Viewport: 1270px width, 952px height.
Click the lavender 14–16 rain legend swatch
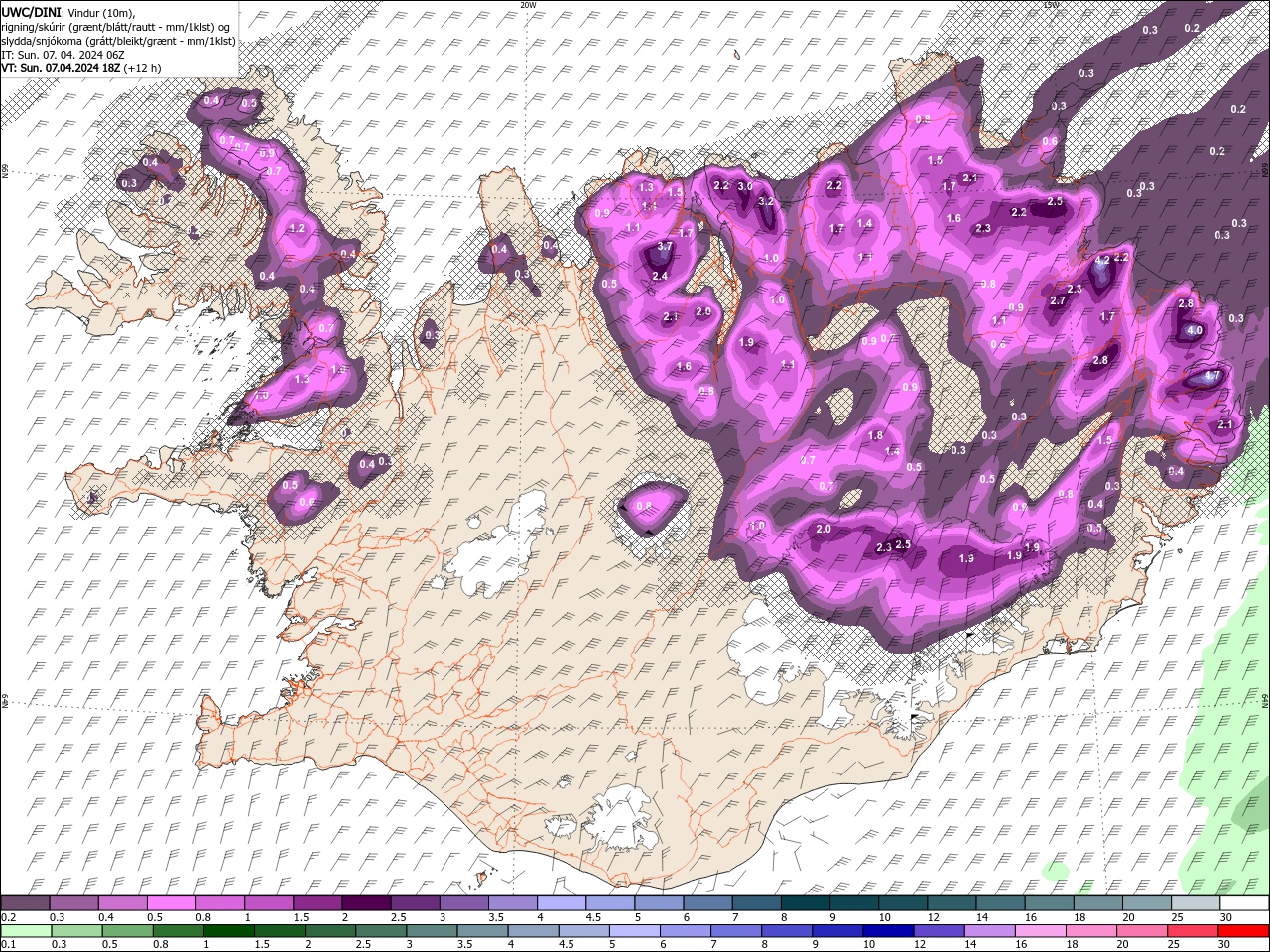992,930
